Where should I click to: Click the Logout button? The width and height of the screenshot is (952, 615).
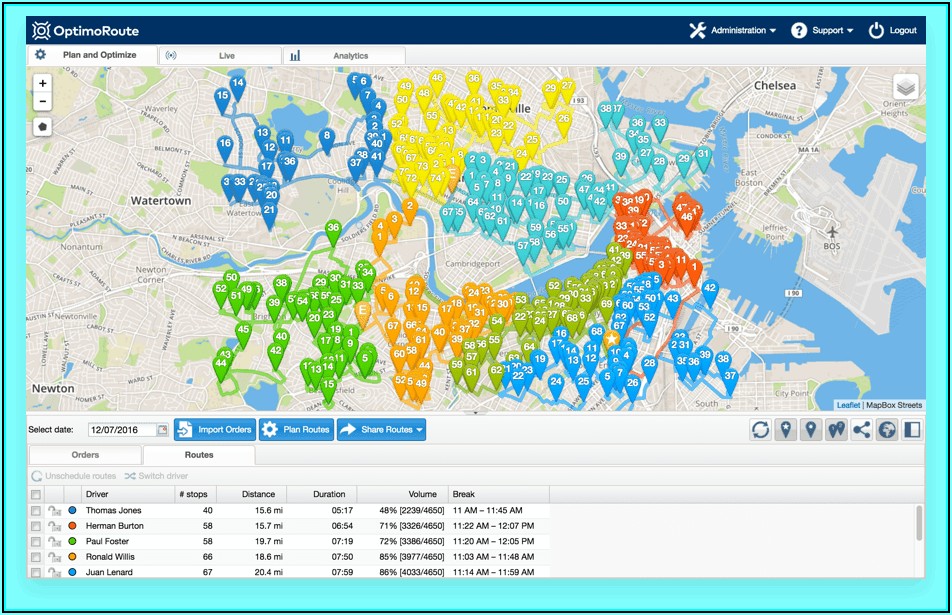[893, 30]
